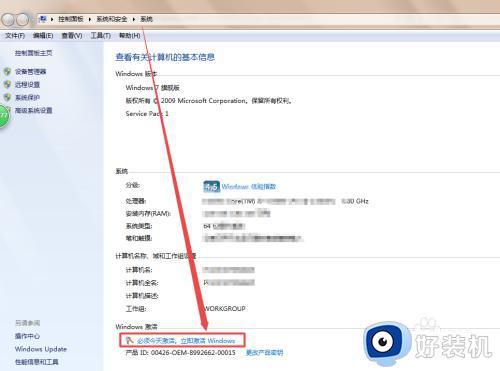Click the 查看有关计算机的基本信息 heading
Viewport: 500px width, 371px height.
[x=165, y=57]
